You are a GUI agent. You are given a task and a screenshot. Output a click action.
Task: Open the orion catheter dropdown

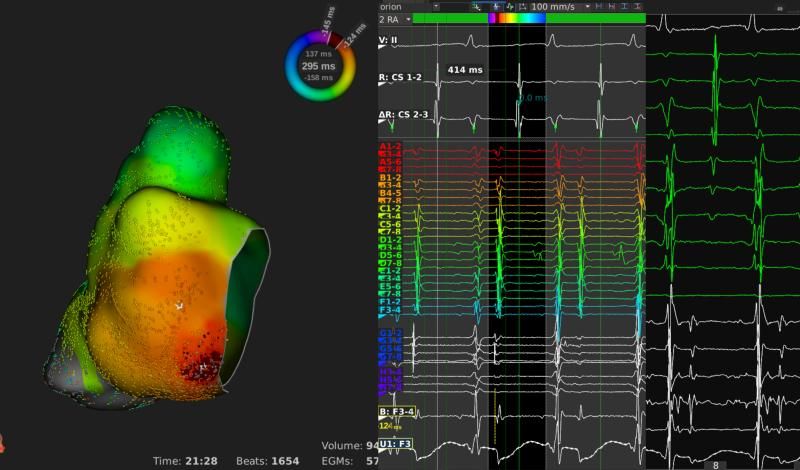click(437, 6)
